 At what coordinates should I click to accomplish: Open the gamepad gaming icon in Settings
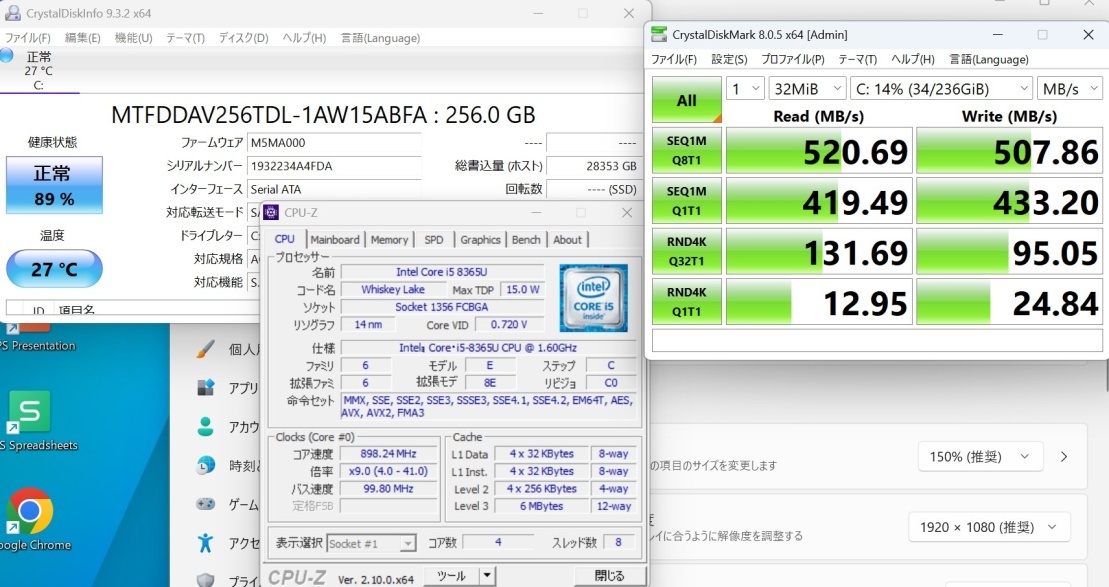click(x=205, y=504)
